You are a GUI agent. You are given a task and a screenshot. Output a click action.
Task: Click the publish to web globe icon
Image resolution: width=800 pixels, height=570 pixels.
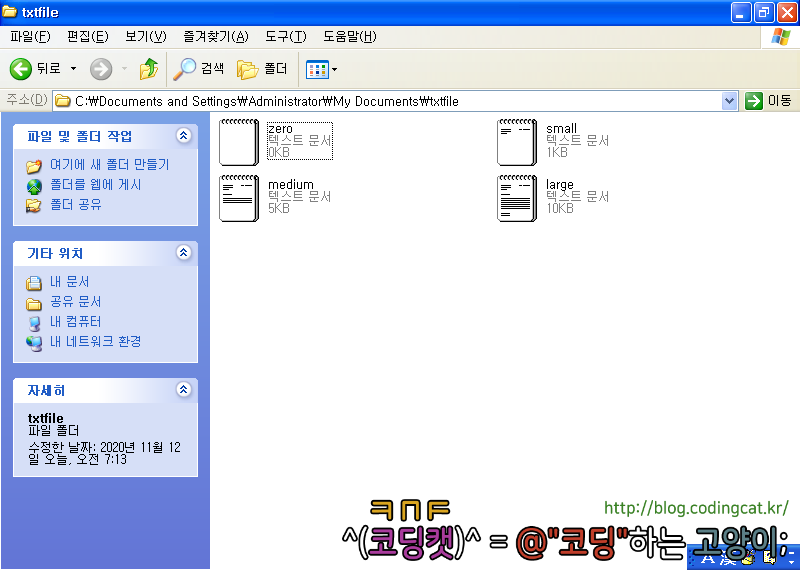tap(34, 187)
